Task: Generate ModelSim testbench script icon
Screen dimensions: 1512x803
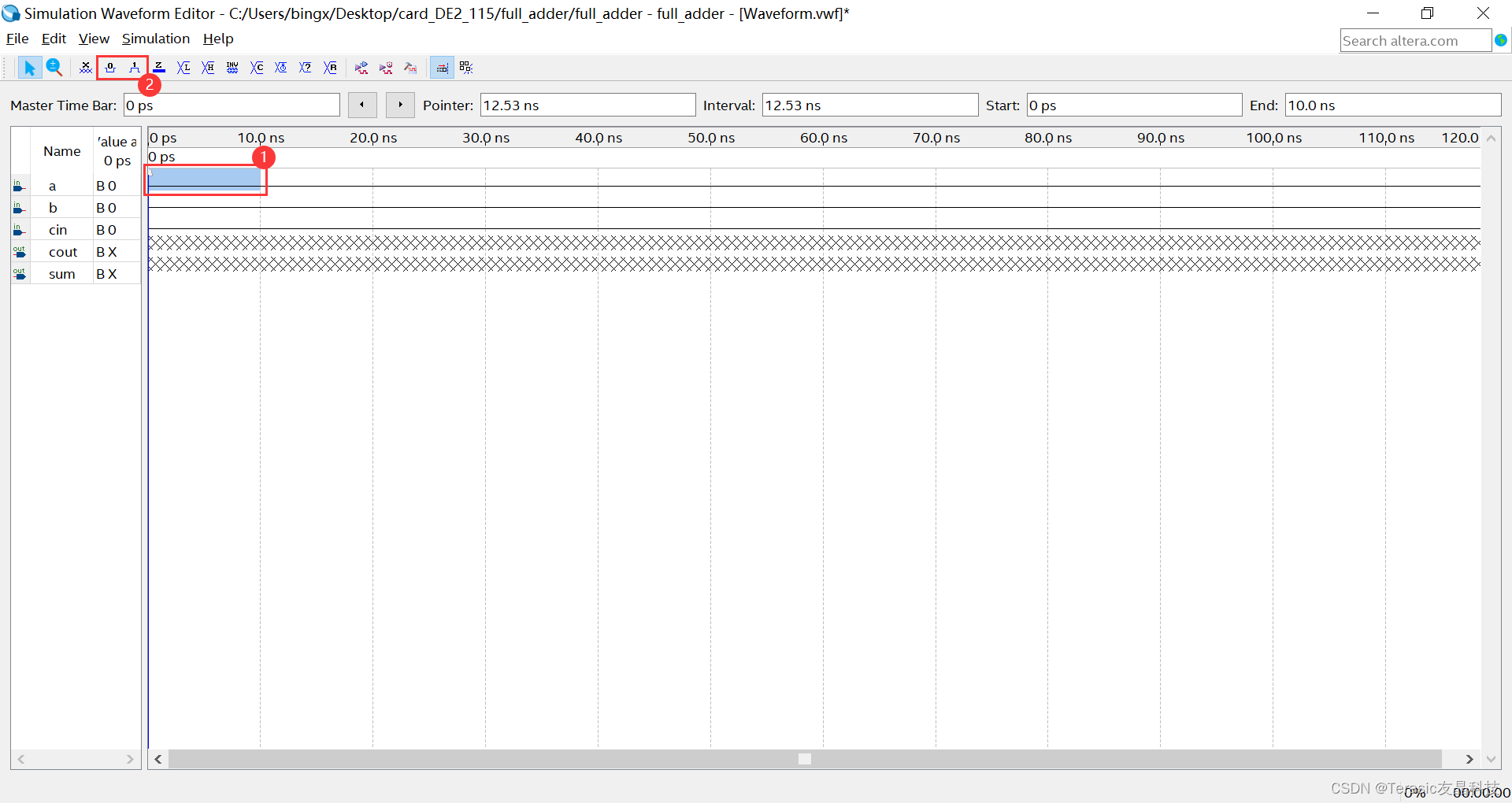Action: tap(410, 68)
